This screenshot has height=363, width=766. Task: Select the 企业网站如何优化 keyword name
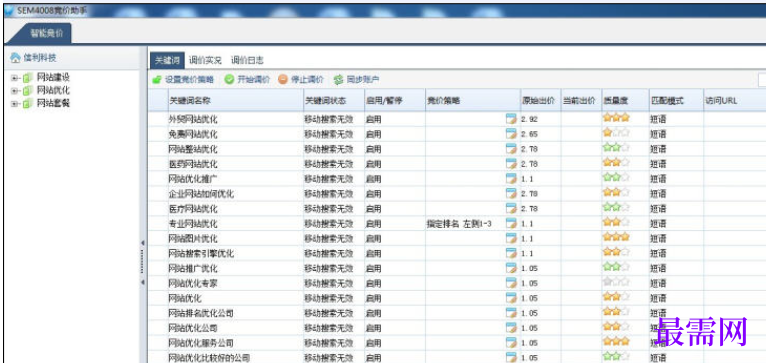pyautogui.click(x=201, y=193)
